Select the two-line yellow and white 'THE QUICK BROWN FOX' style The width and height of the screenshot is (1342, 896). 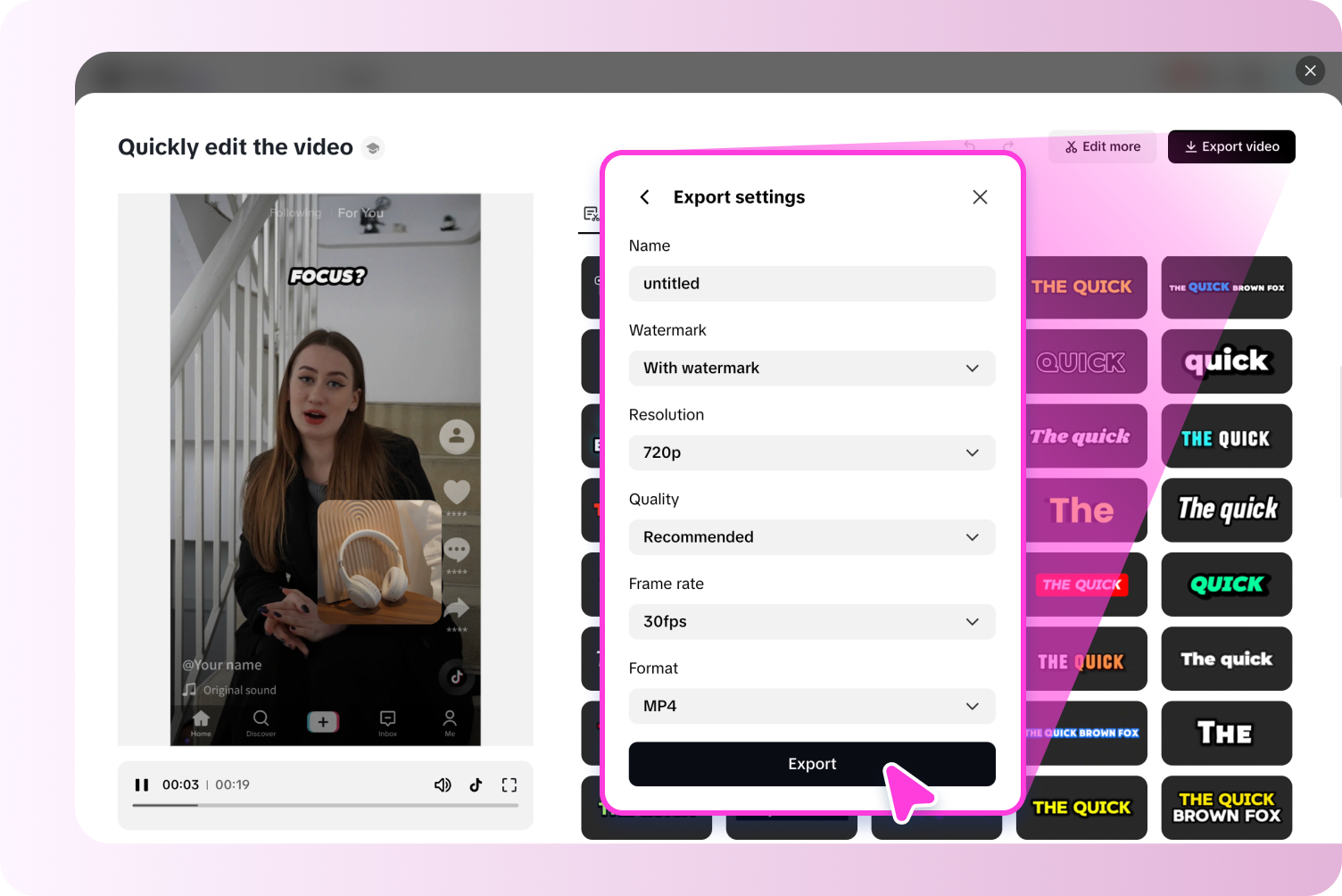1227,808
